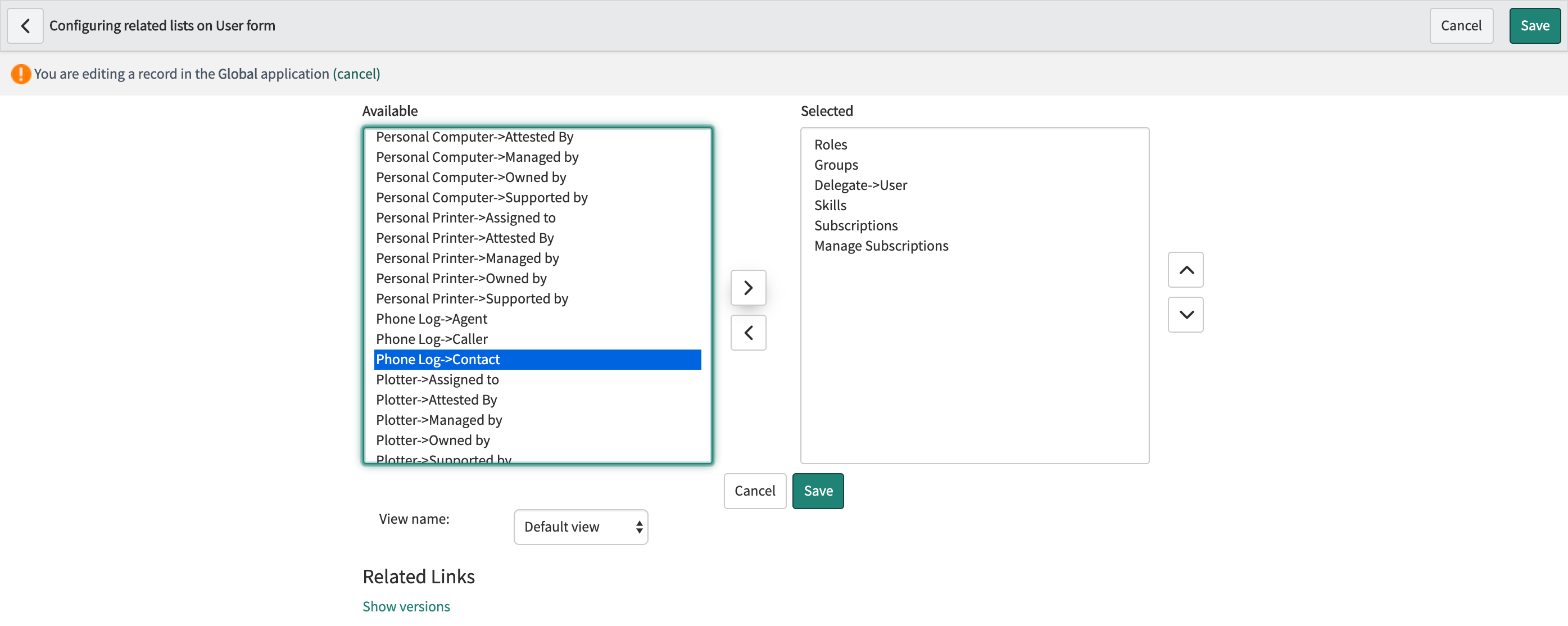Select Plotter->Assigned to in Available list
This screenshot has width=1568, height=626.
(437, 379)
